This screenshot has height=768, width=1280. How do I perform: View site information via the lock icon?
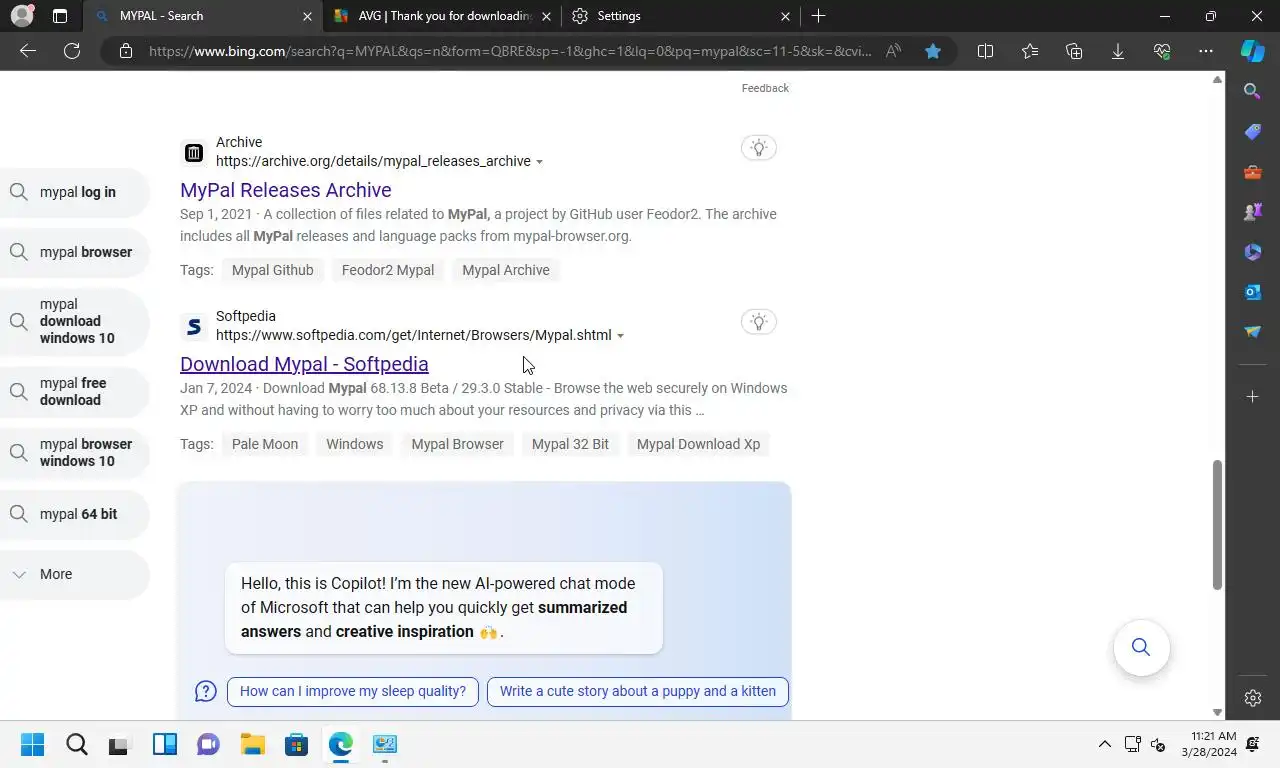(x=125, y=51)
